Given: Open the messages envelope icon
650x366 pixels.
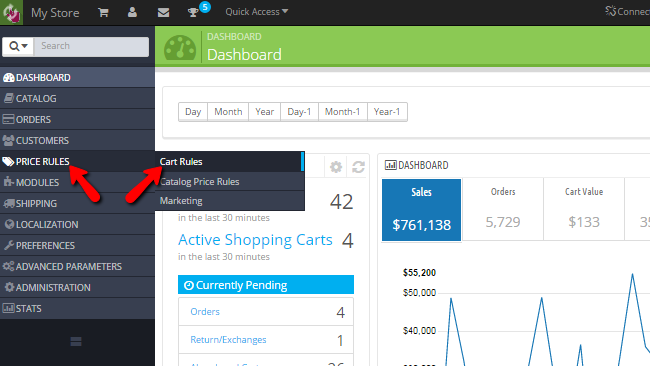Looking at the screenshot, I should click(163, 13).
